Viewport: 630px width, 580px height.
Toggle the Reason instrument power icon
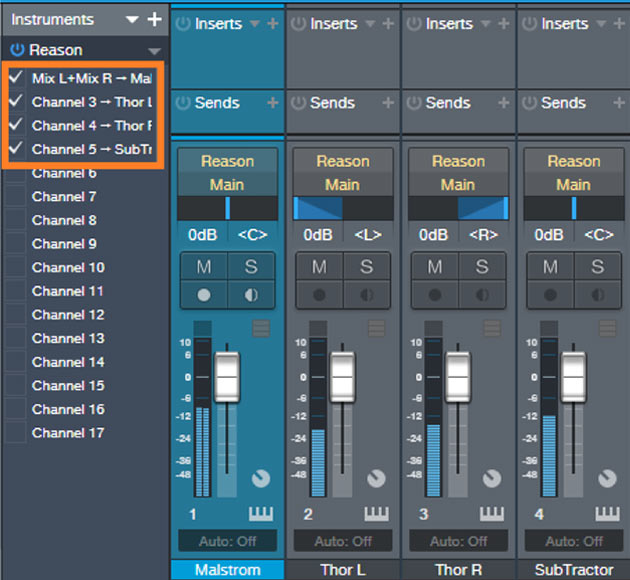(17, 50)
